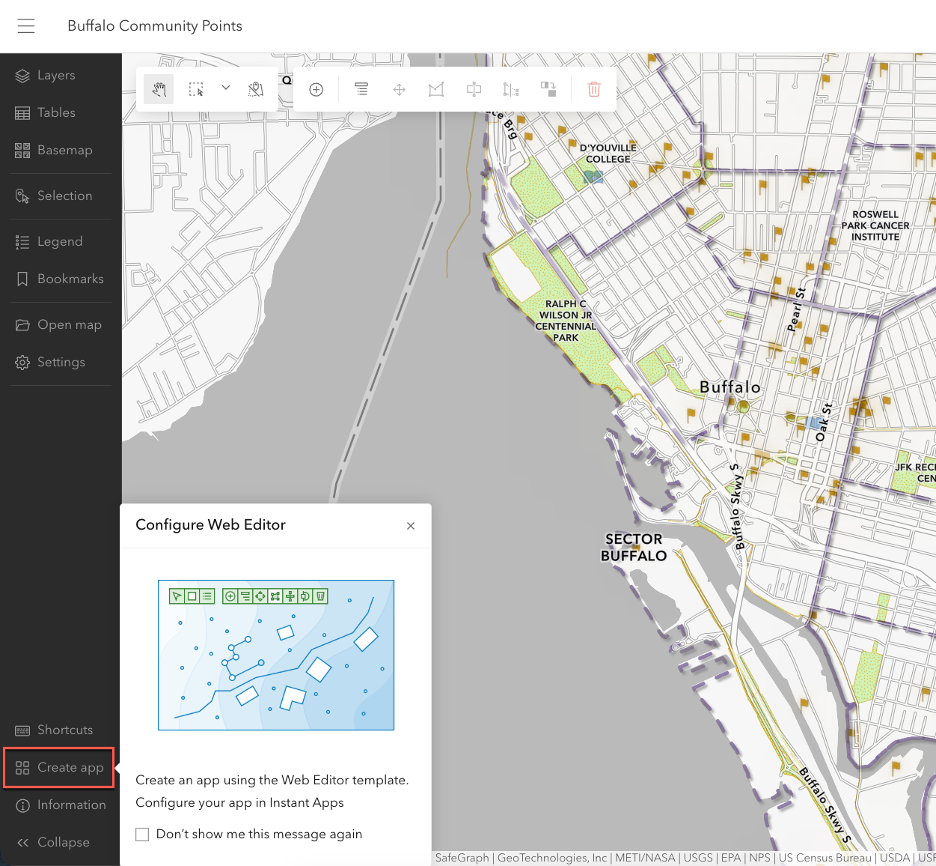Click the clear selection icon in the toolbar
Viewport: 936px width, 866px height.
coord(255,89)
